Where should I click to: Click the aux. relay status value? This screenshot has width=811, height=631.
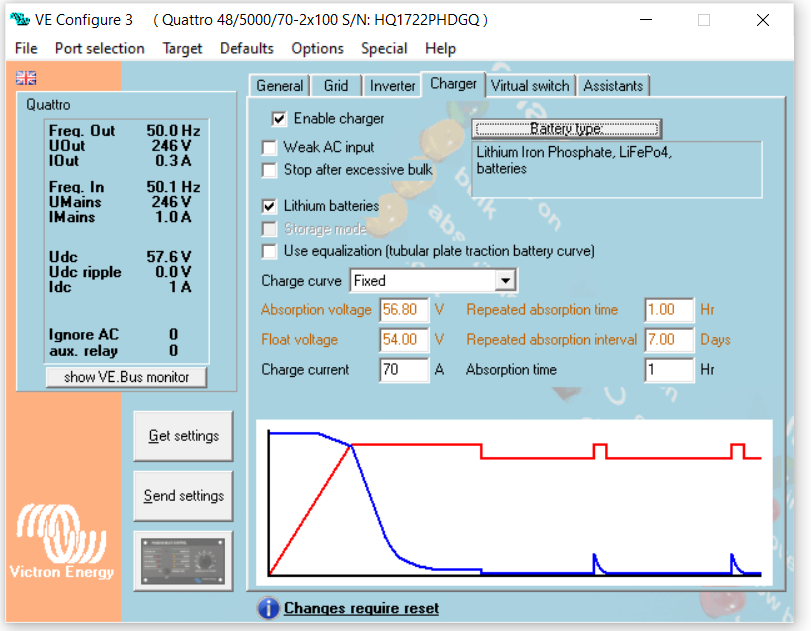coord(173,351)
